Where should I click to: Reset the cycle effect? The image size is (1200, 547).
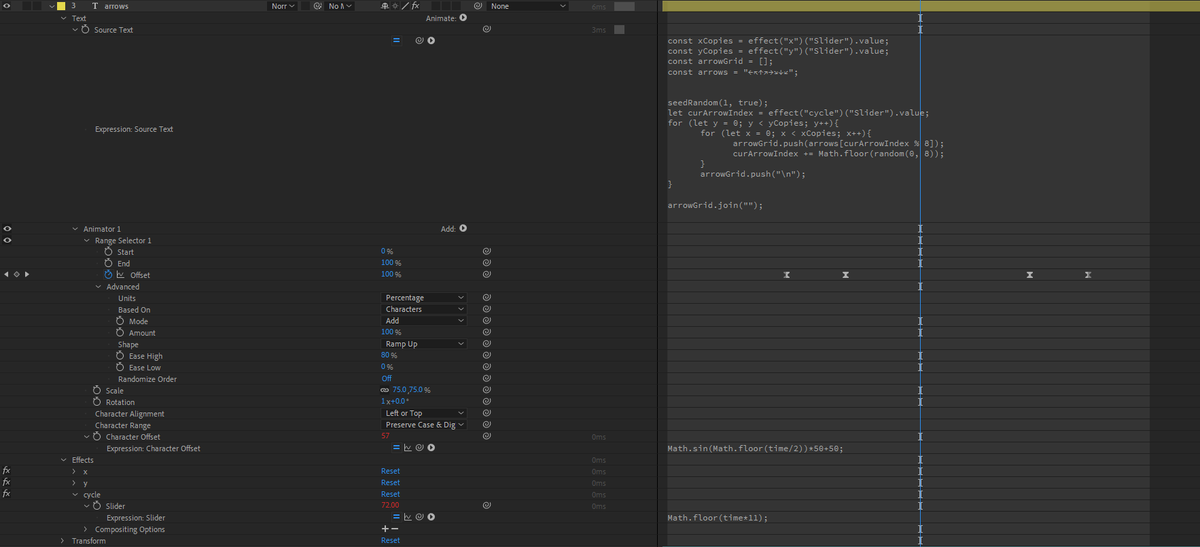pos(390,494)
